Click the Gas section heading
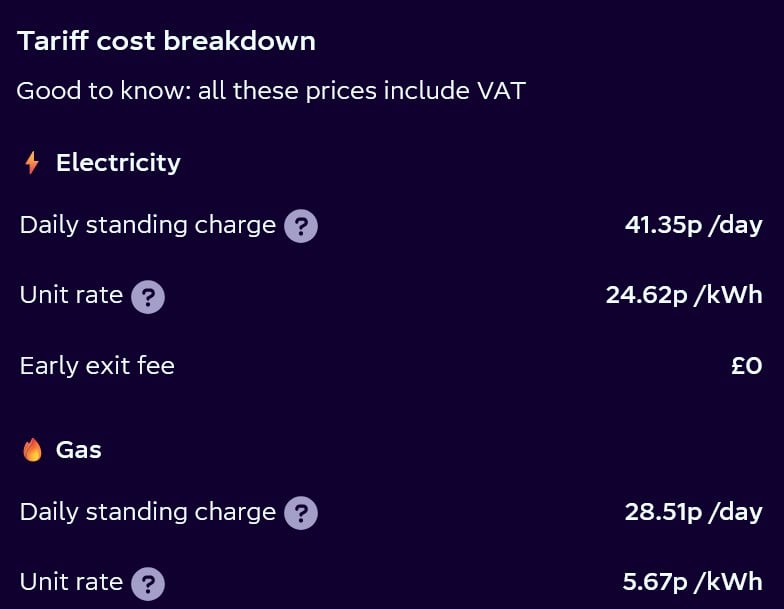Viewport: 784px width, 609px height. 78,450
